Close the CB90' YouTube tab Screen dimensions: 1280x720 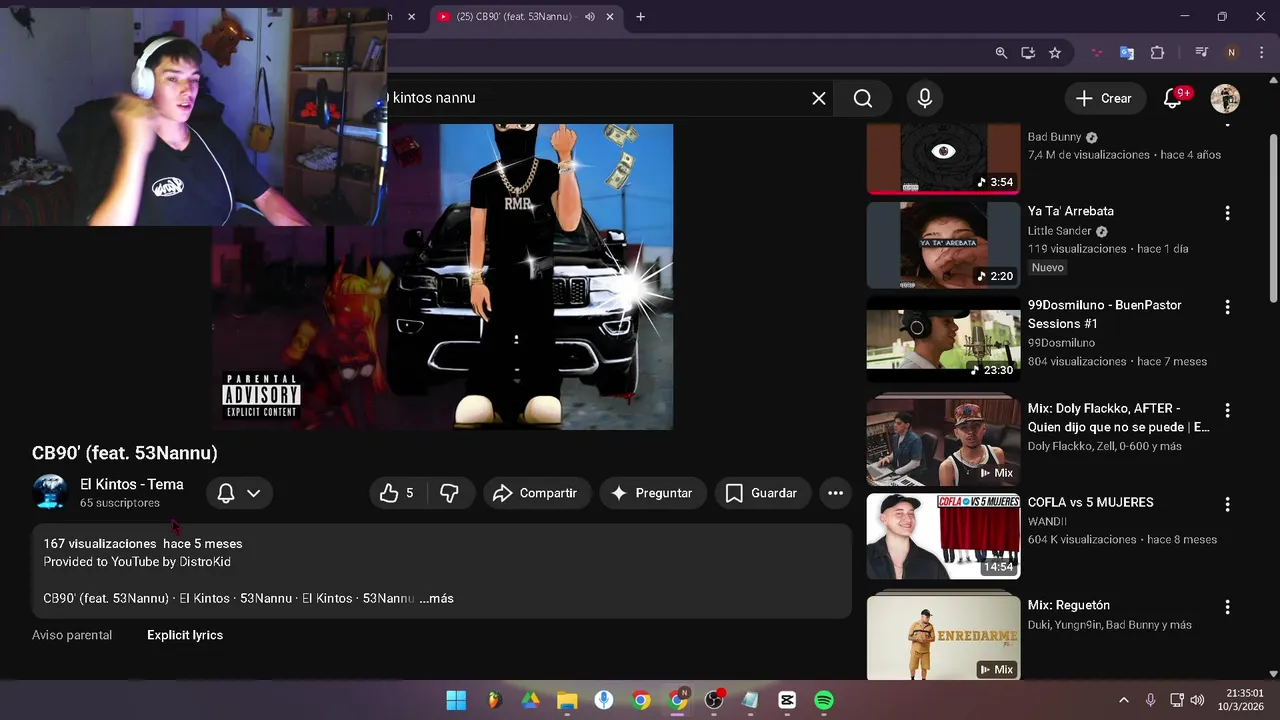pos(610,16)
